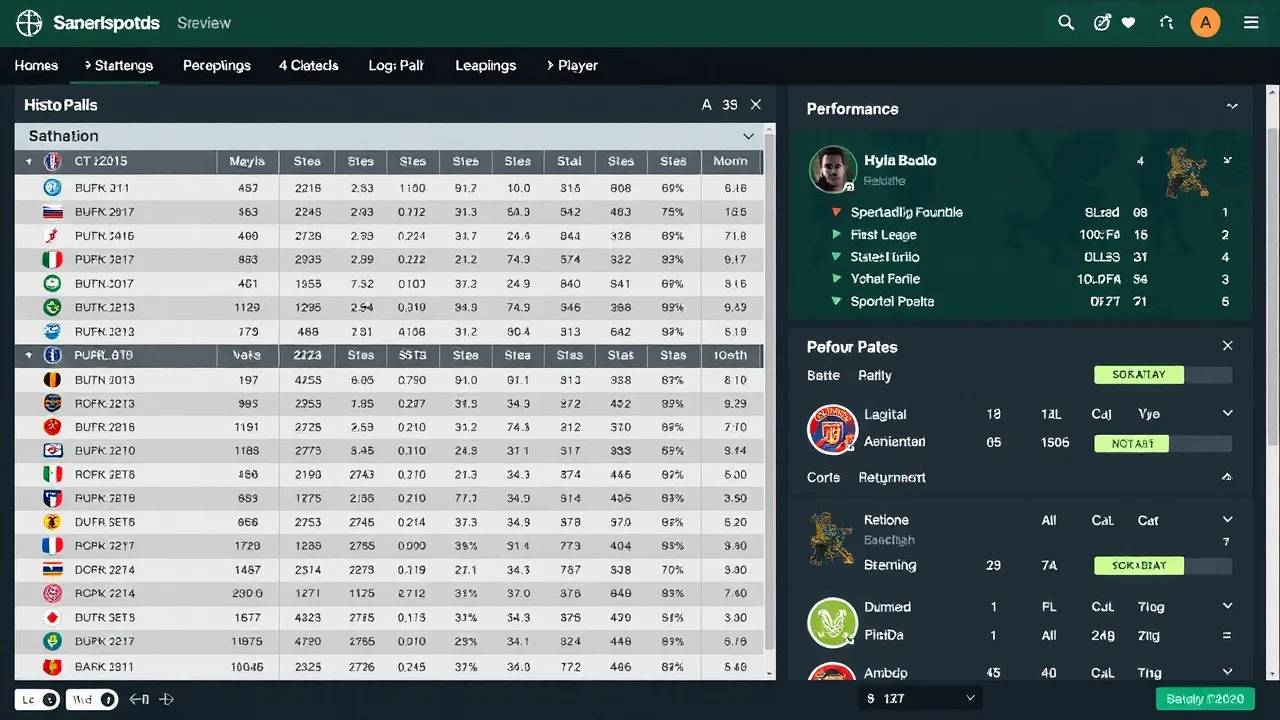Click the SOKATAY green progress bar under Batte
The height and width of the screenshot is (720, 1280).
coord(1164,375)
